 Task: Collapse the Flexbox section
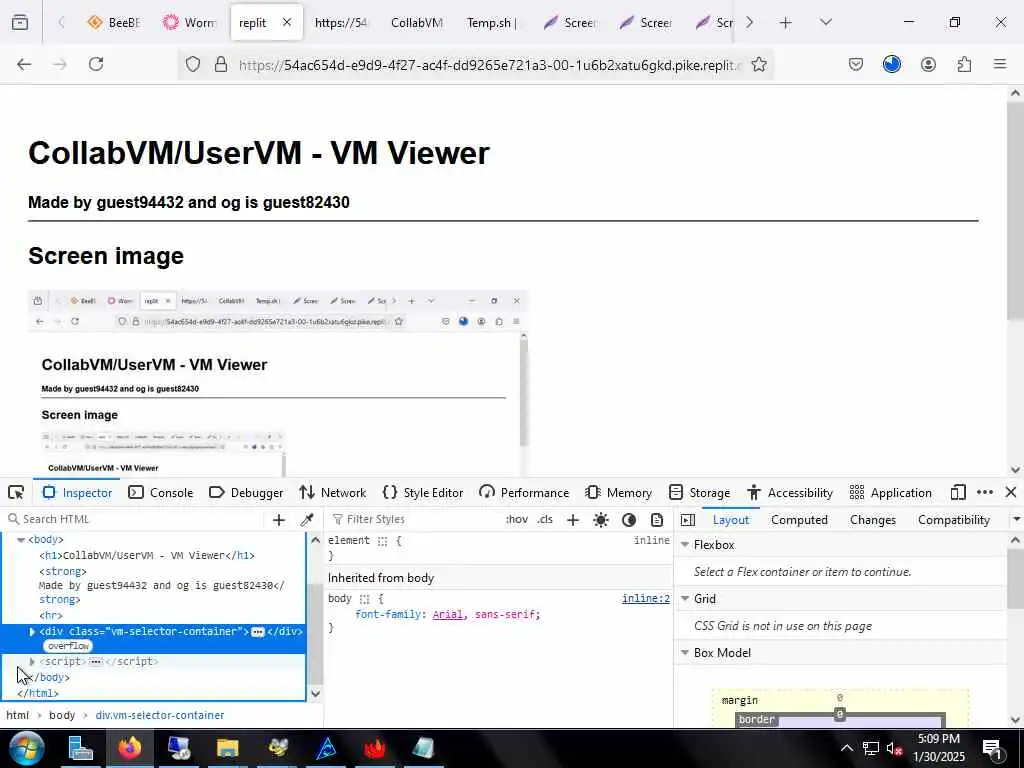tap(685, 545)
